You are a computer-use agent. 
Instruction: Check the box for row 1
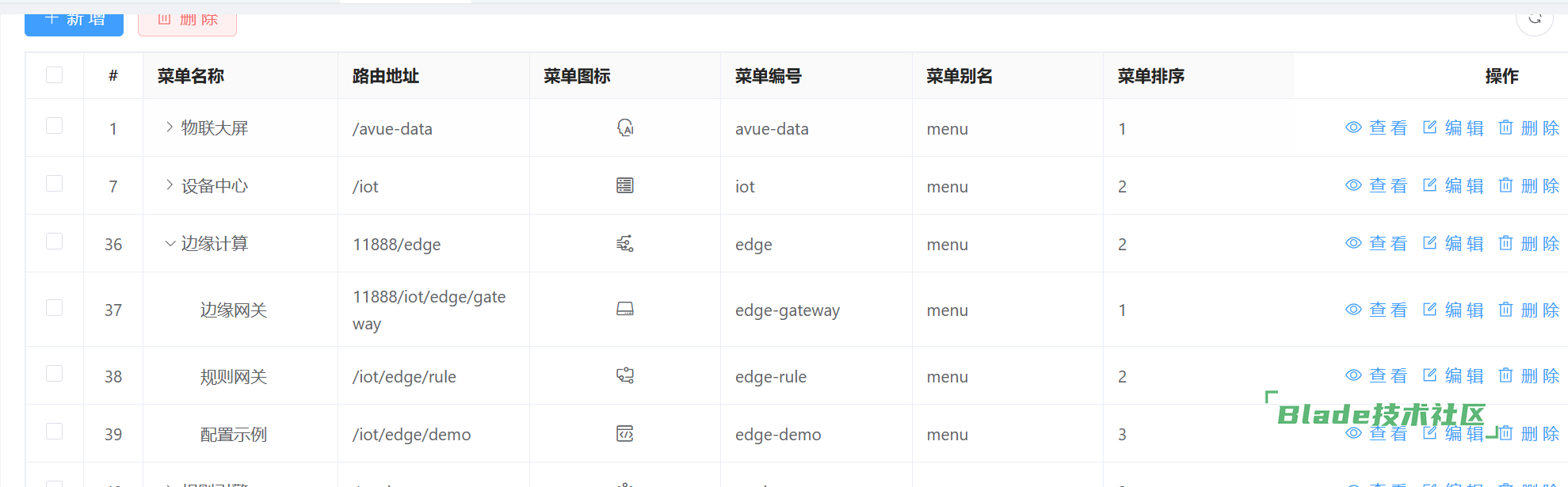point(55,127)
